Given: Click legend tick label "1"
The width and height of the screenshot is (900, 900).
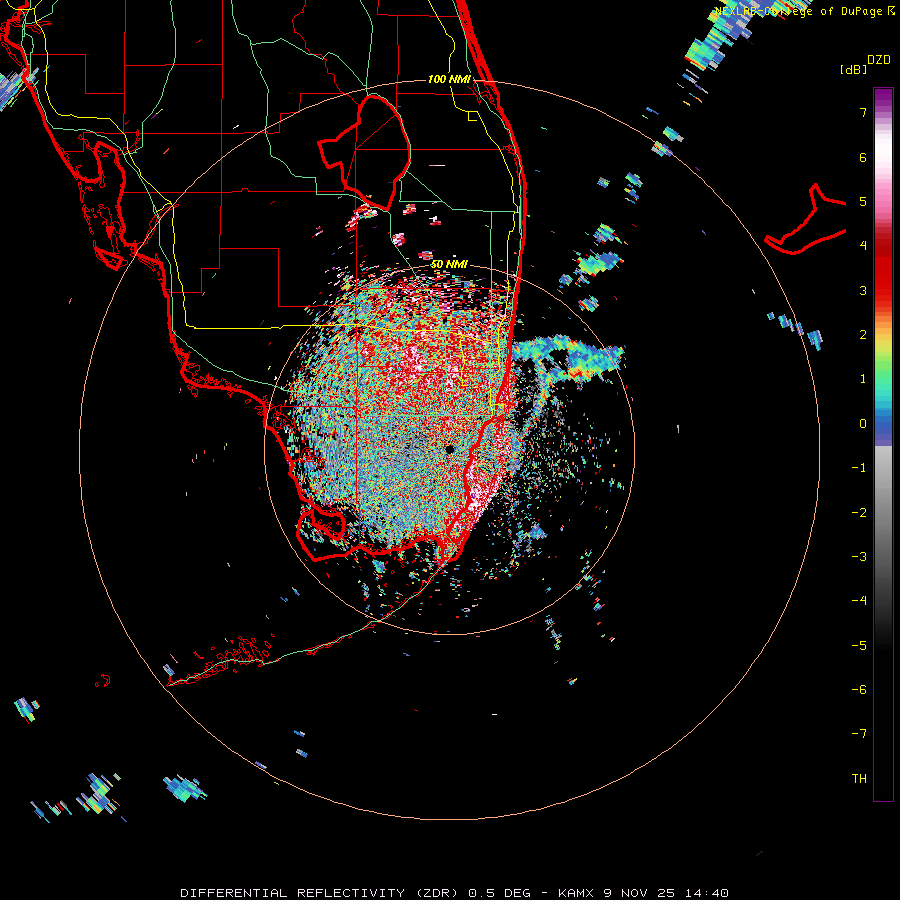Looking at the screenshot, I should point(863,379).
